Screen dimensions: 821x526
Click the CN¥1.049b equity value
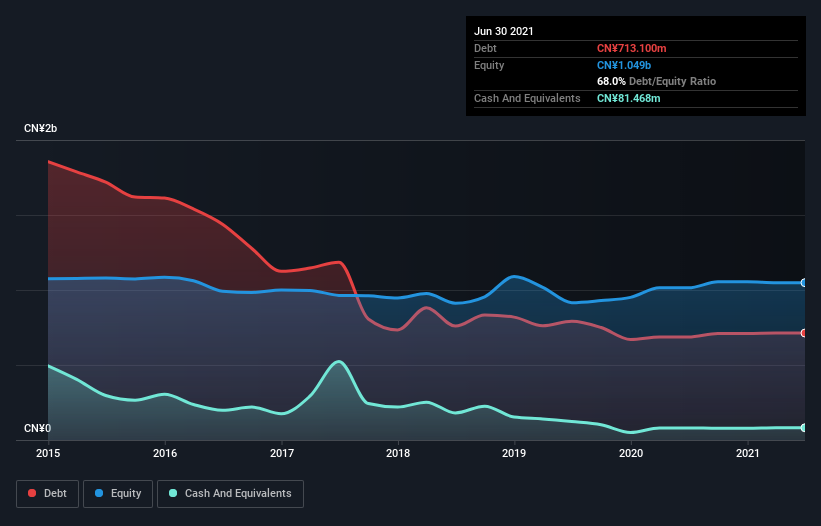click(x=624, y=65)
